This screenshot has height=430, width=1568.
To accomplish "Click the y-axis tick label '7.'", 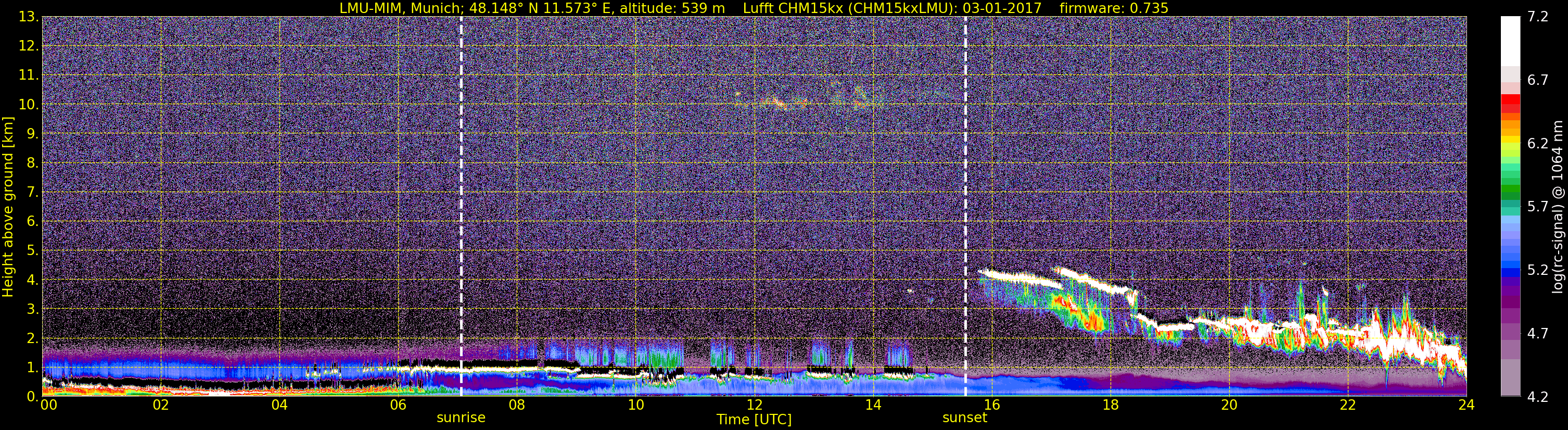I will (32, 193).
